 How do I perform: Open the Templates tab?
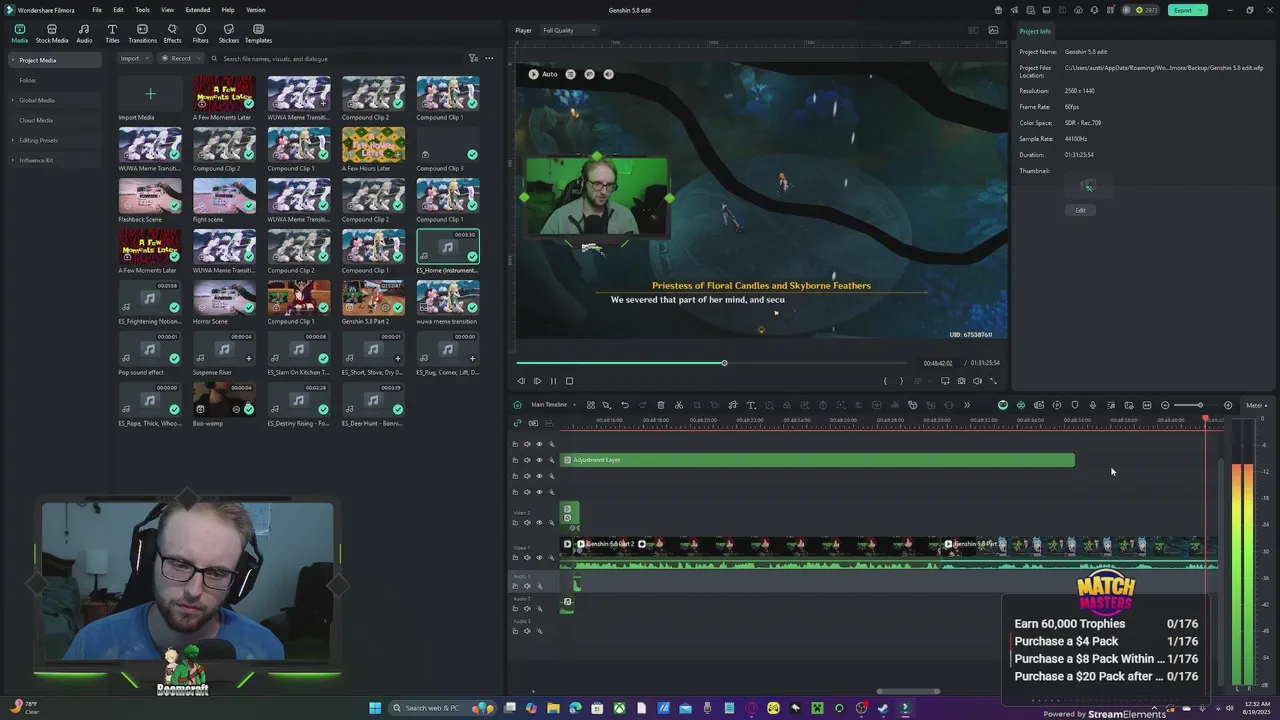tap(258, 34)
